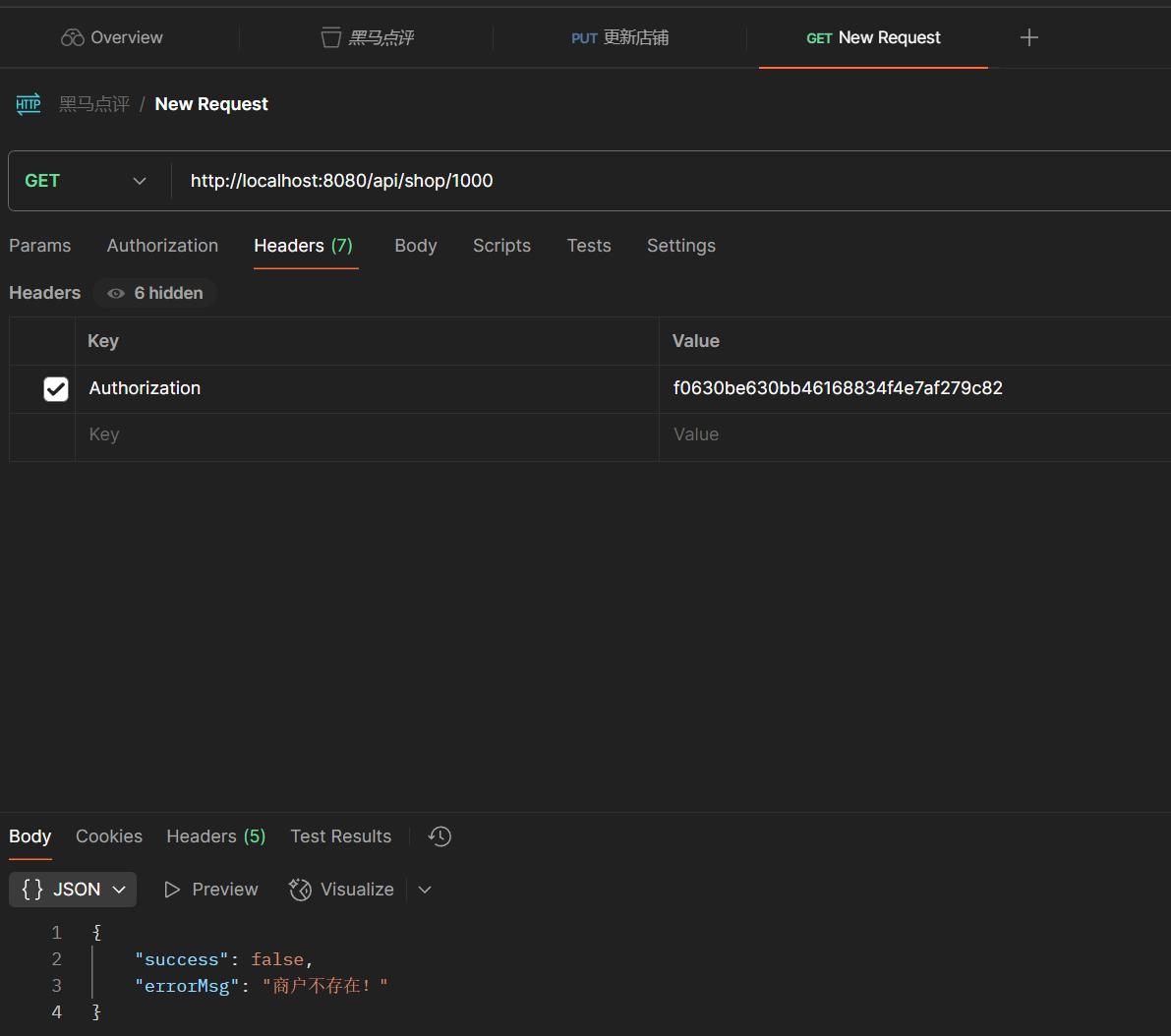
Task: Click the response history clock icon
Action: [x=439, y=836]
